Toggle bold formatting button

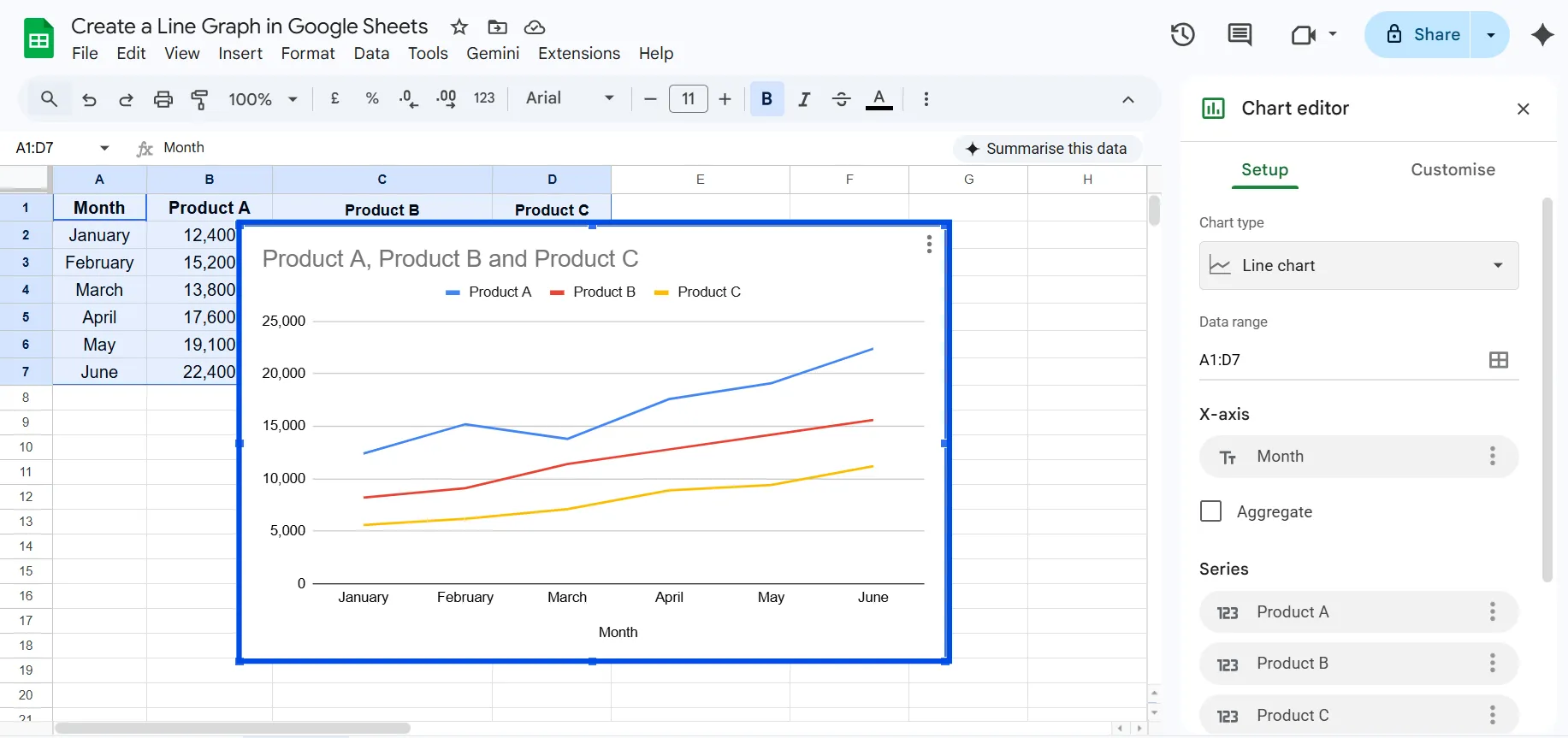[x=766, y=99]
